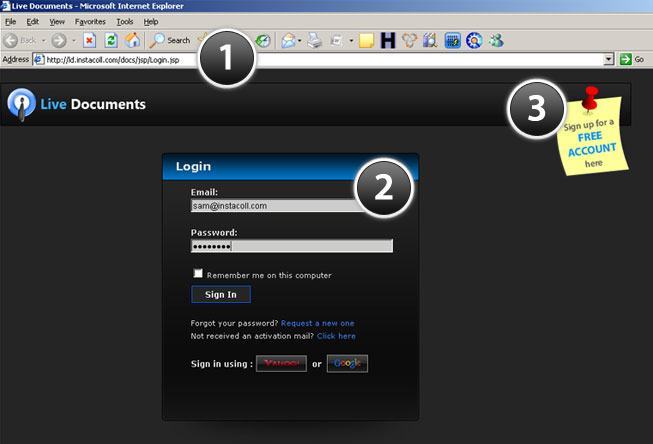Open the Search pane in toolbar
This screenshot has height=444, width=653.
[170, 40]
